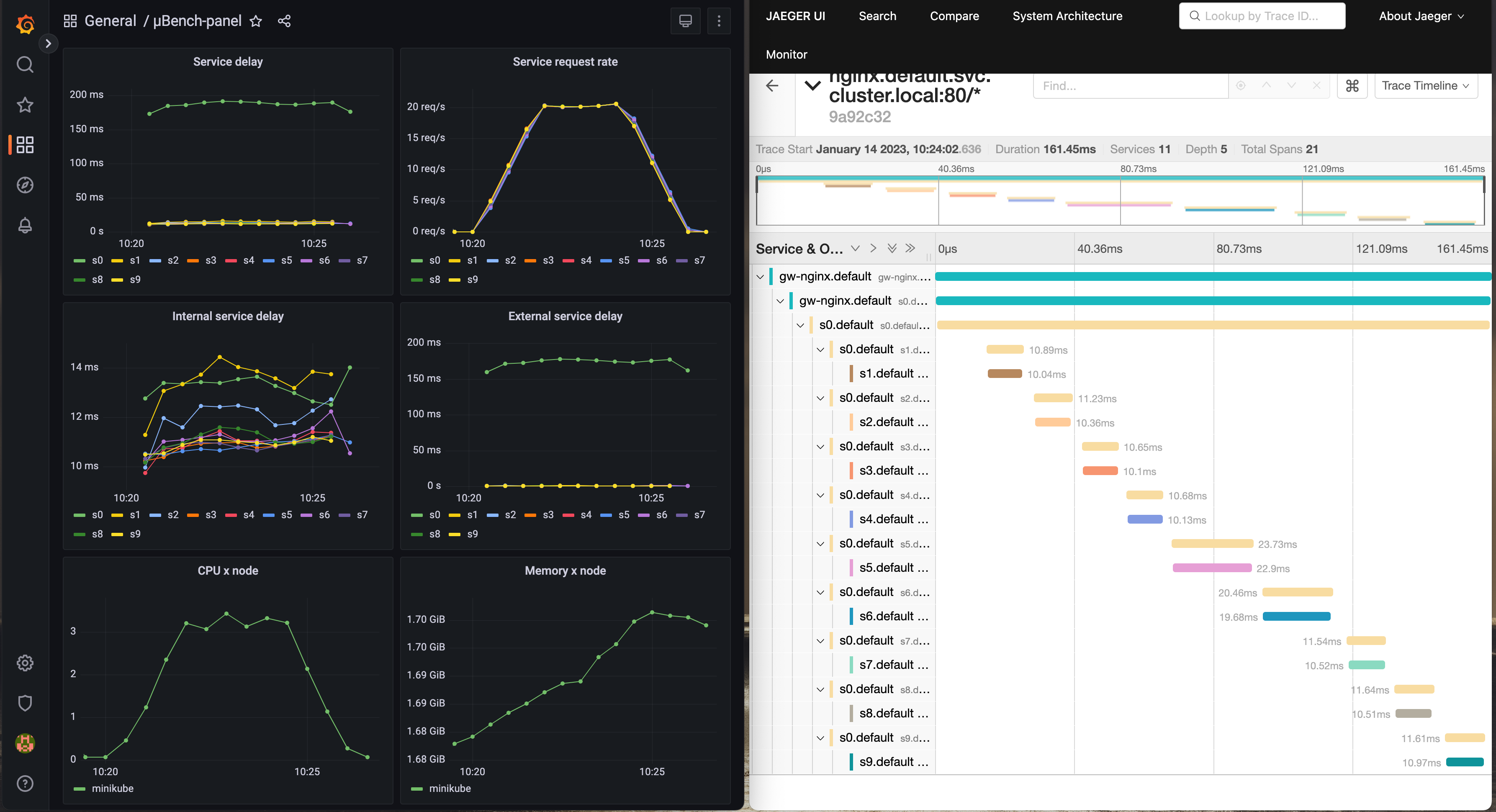This screenshot has height=812, width=1496.
Task: Mark µBench-panel dashboard as favorite star
Action: tap(255, 21)
